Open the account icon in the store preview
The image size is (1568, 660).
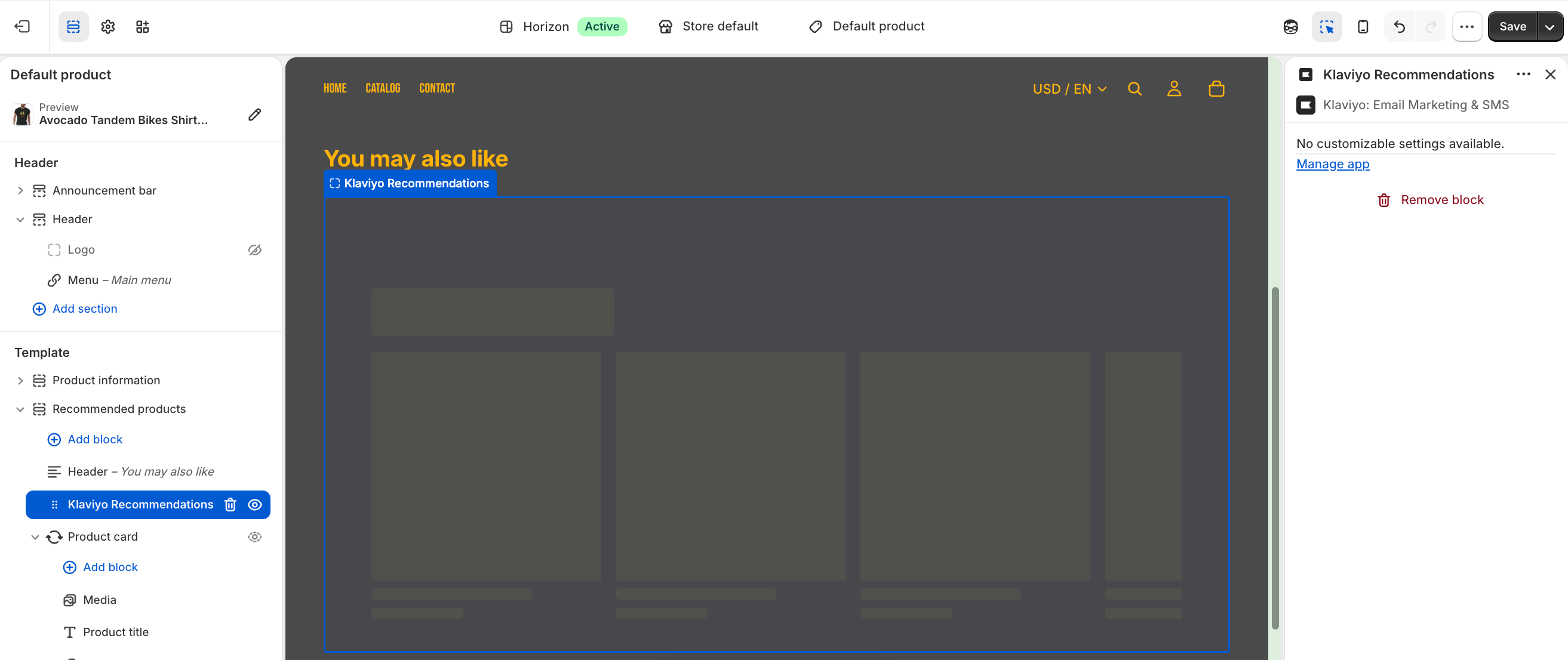pyautogui.click(x=1174, y=89)
